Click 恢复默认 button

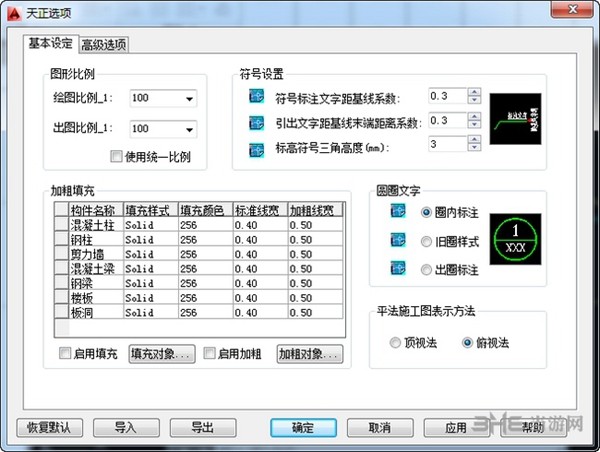pos(49,428)
